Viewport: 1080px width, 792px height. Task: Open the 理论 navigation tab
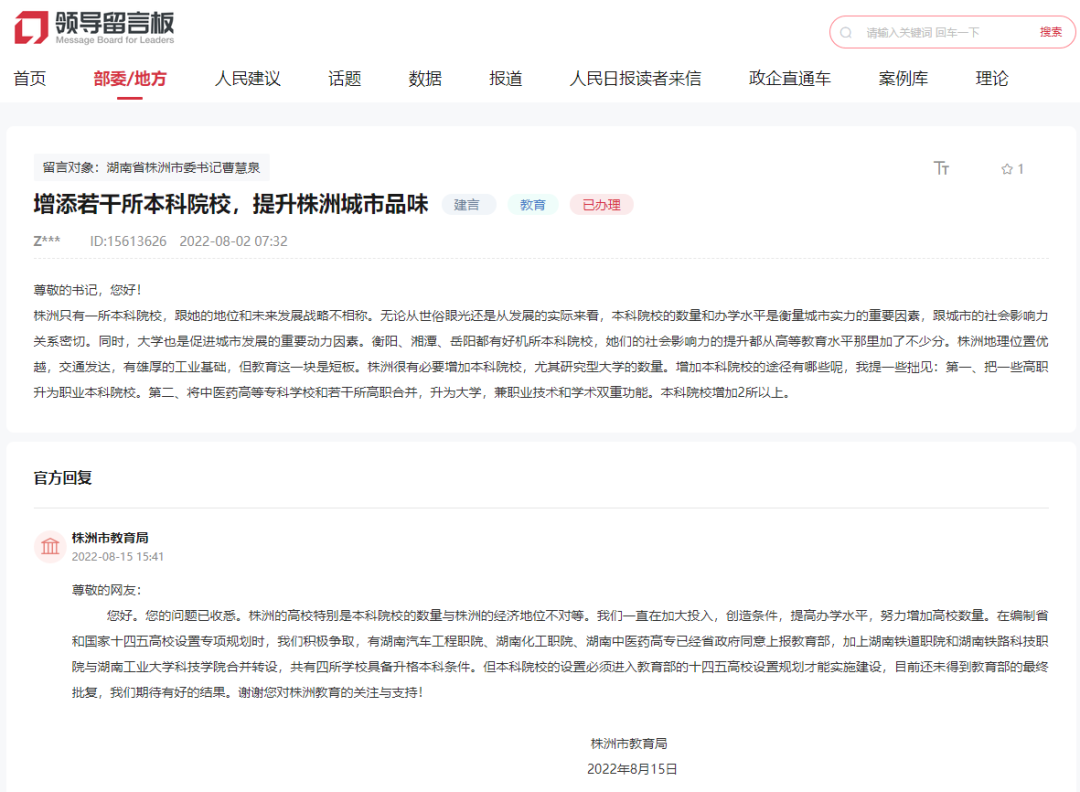click(992, 79)
